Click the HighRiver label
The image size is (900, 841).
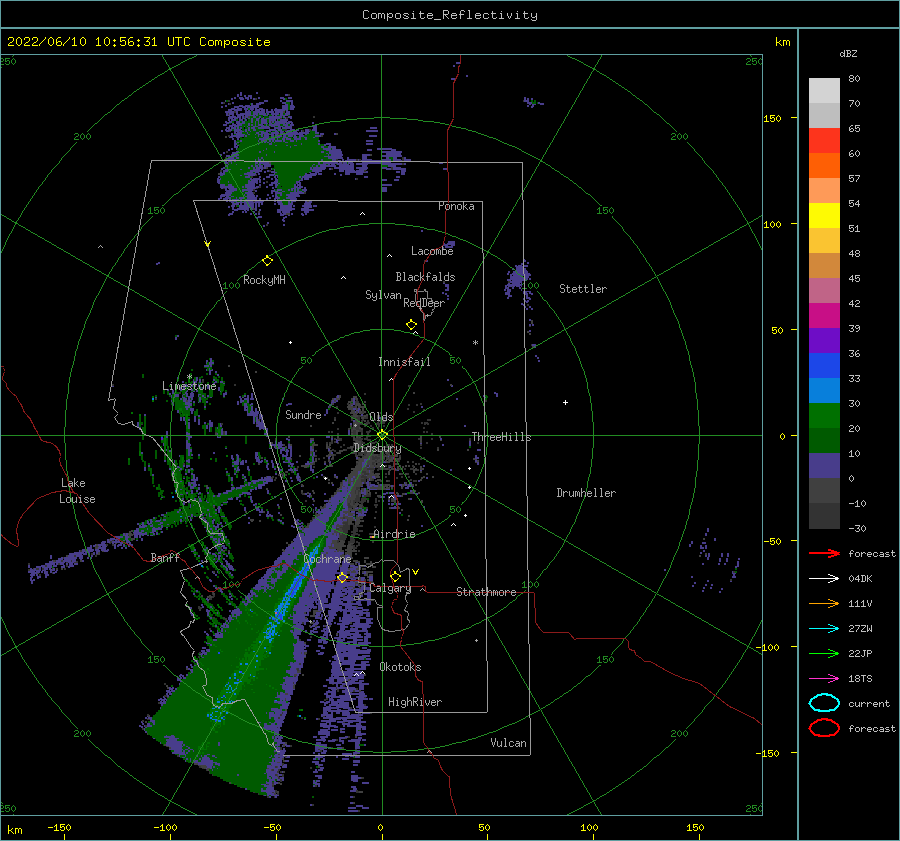(x=415, y=702)
